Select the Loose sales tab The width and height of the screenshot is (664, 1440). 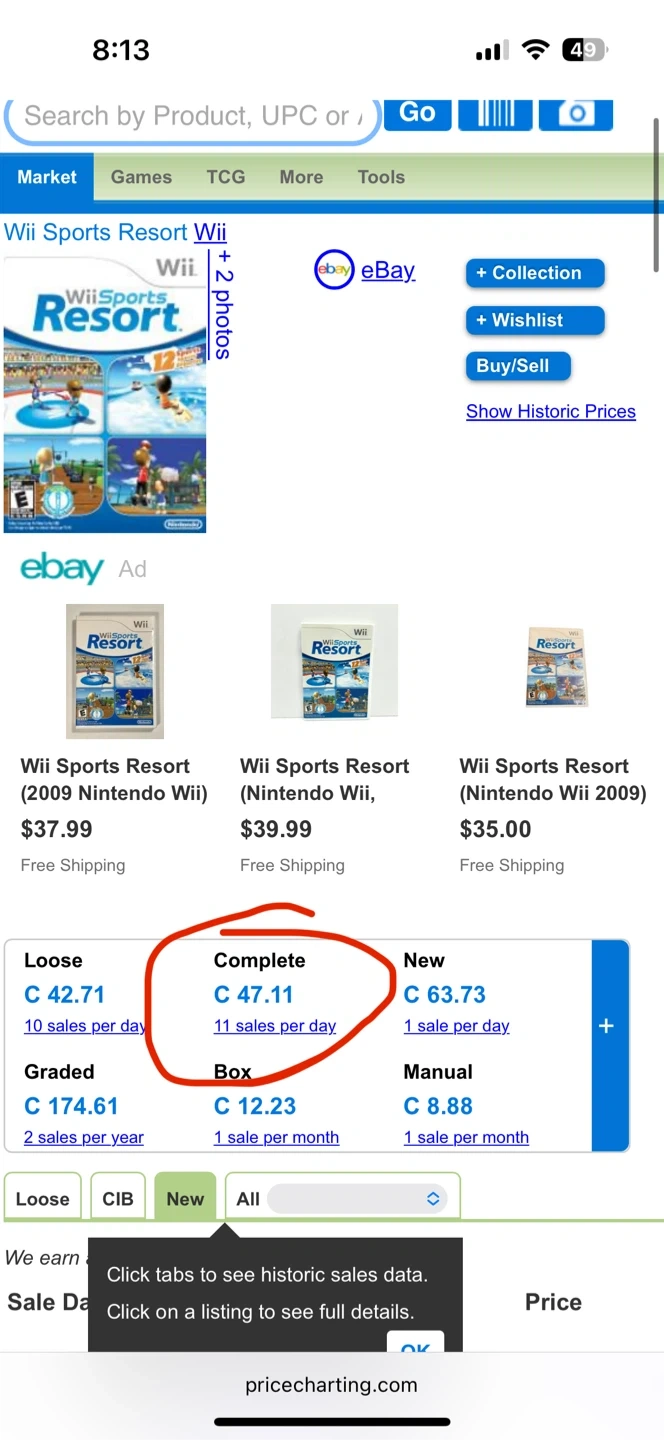(x=43, y=1198)
